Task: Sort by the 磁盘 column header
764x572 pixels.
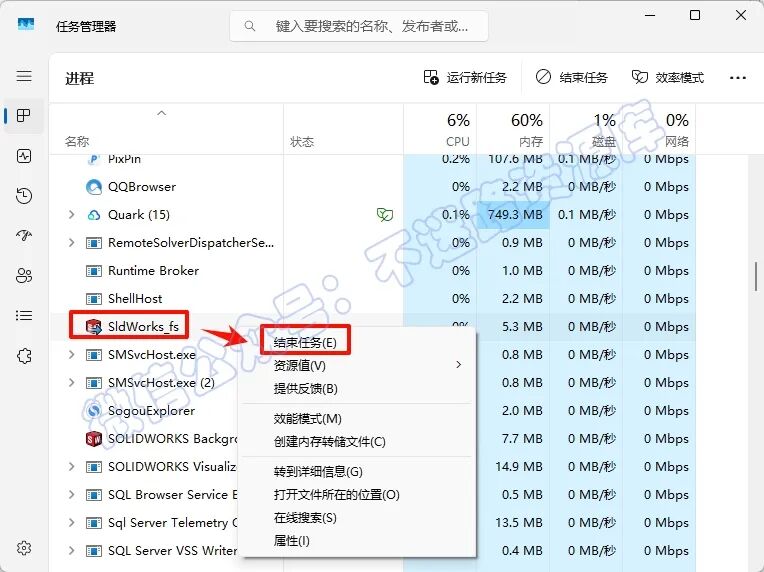Action: coord(586,129)
